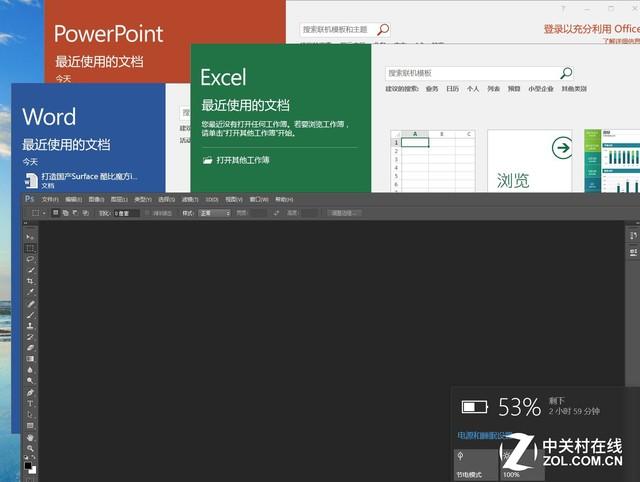Select the Type tool

[x=30, y=403]
